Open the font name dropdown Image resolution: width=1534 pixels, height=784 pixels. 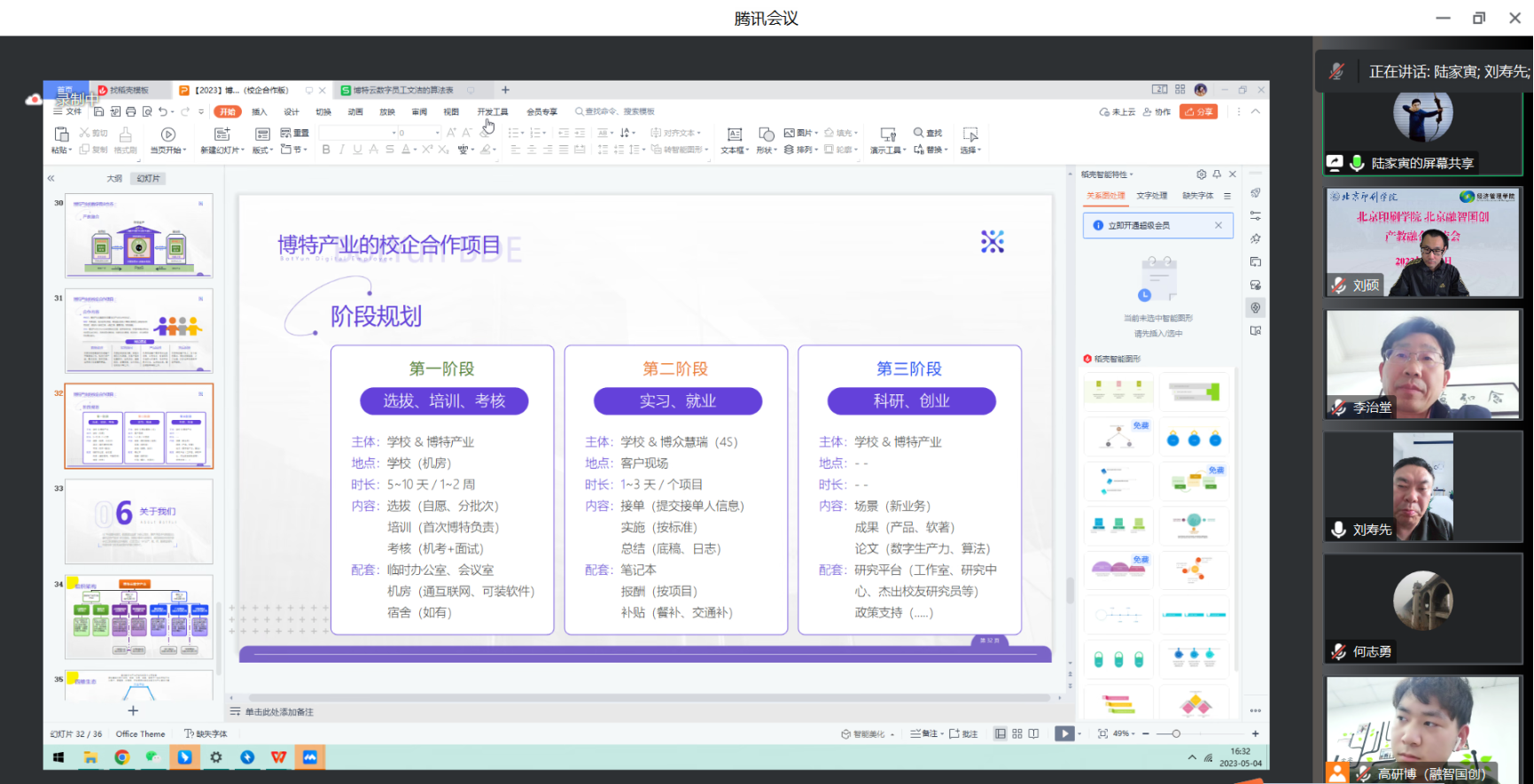pyautogui.click(x=394, y=133)
